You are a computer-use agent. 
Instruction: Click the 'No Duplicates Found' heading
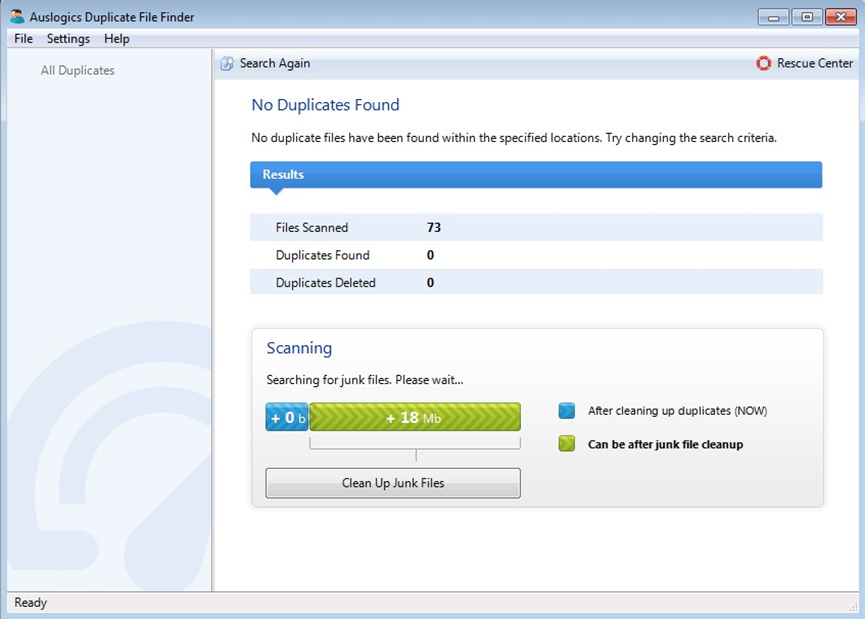(x=325, y=105)
